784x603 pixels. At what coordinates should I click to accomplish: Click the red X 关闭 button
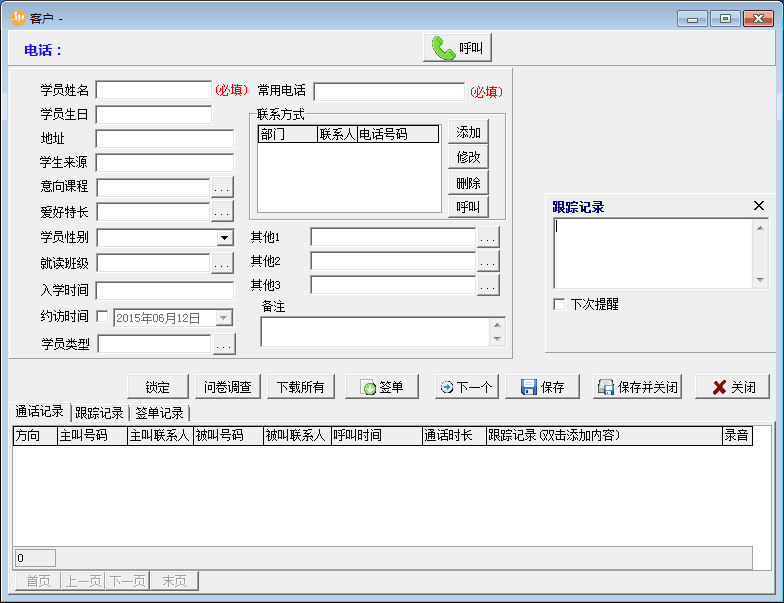(732, 387)
